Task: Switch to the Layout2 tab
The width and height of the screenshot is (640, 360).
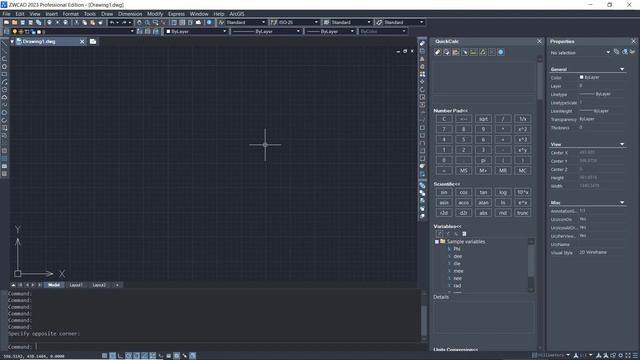Action: coord(99,285)
